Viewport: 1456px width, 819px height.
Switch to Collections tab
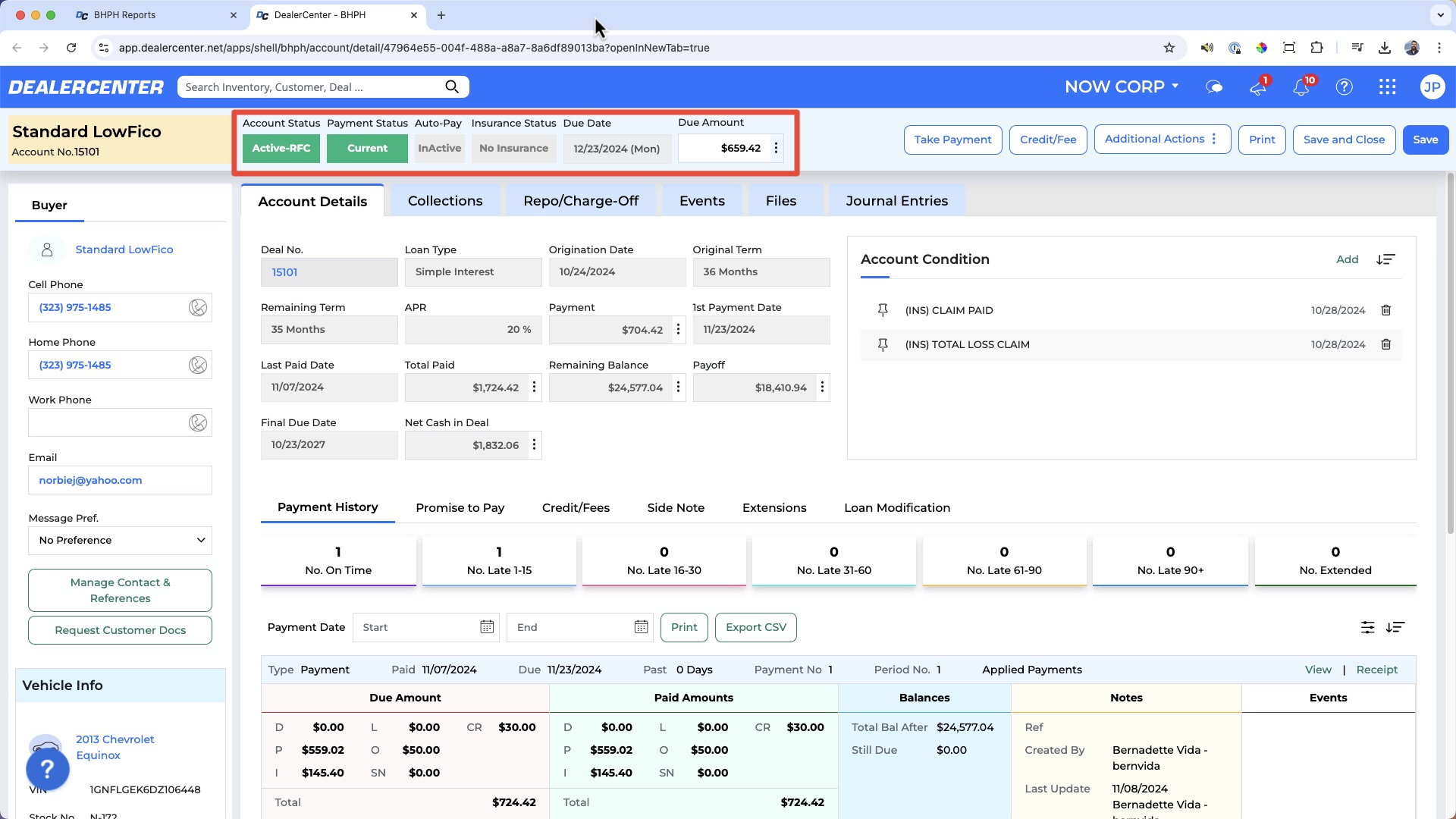click(445, 201)
